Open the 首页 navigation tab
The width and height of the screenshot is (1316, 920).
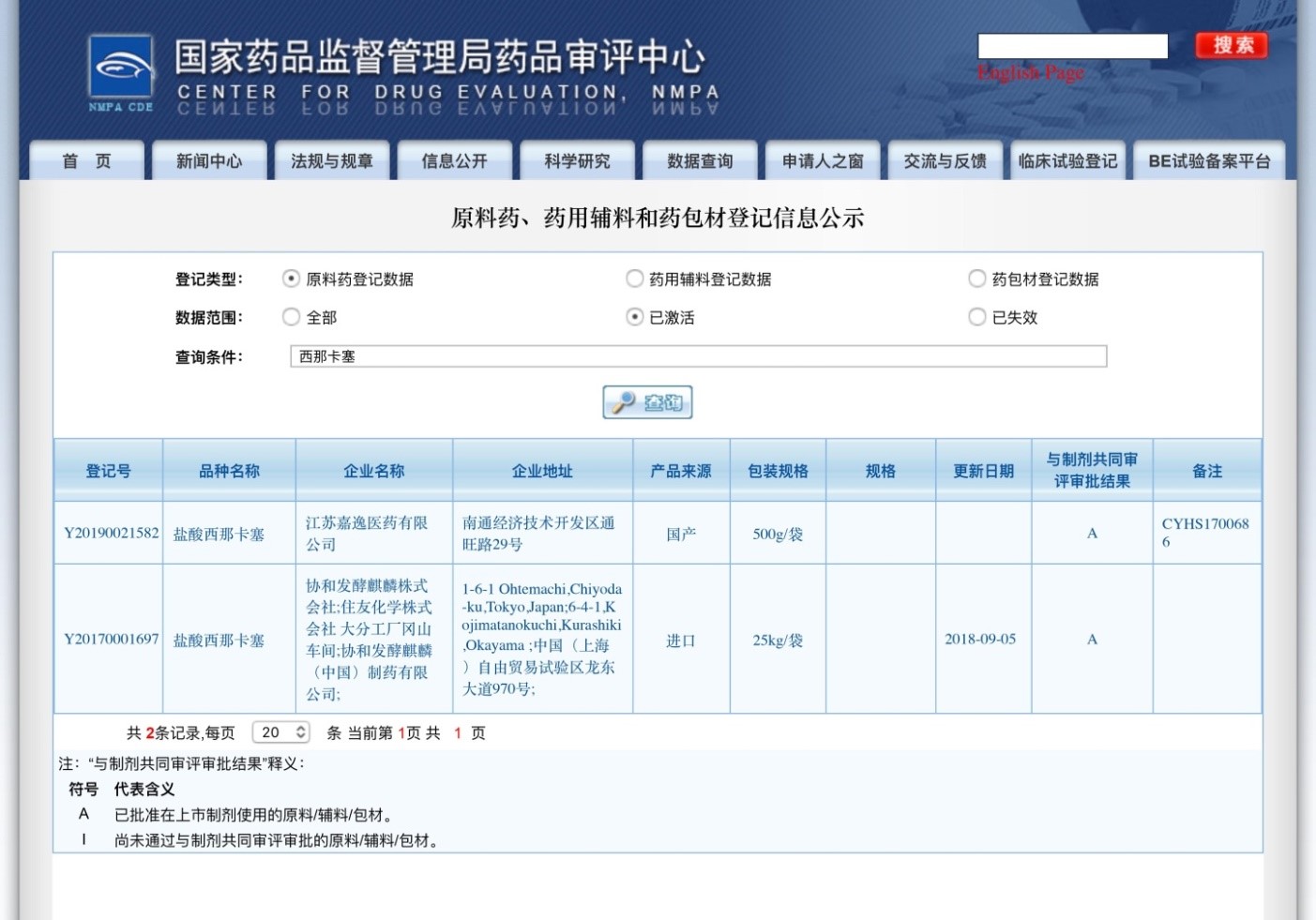click(86, 161)
